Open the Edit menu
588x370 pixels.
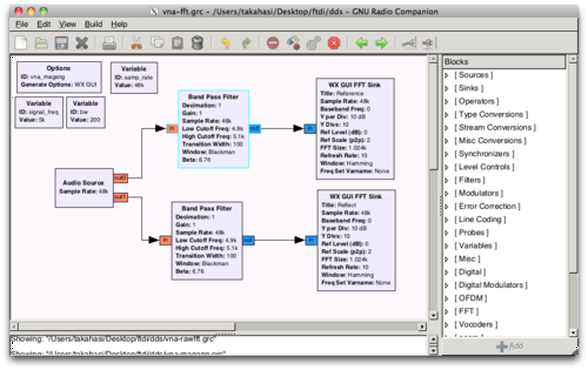(x=44, y=24)
